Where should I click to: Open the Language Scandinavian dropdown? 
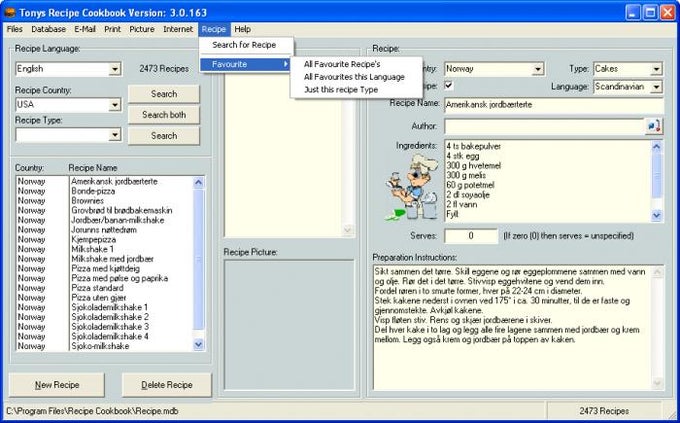(656, 87)
